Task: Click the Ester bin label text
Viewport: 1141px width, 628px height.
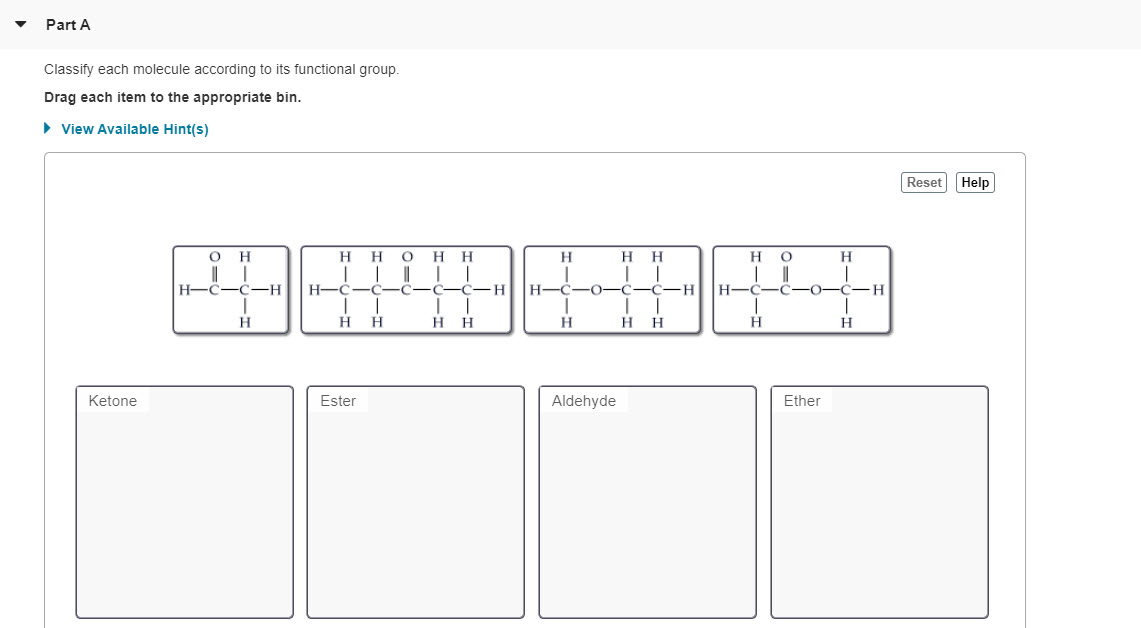Action: 337,400
